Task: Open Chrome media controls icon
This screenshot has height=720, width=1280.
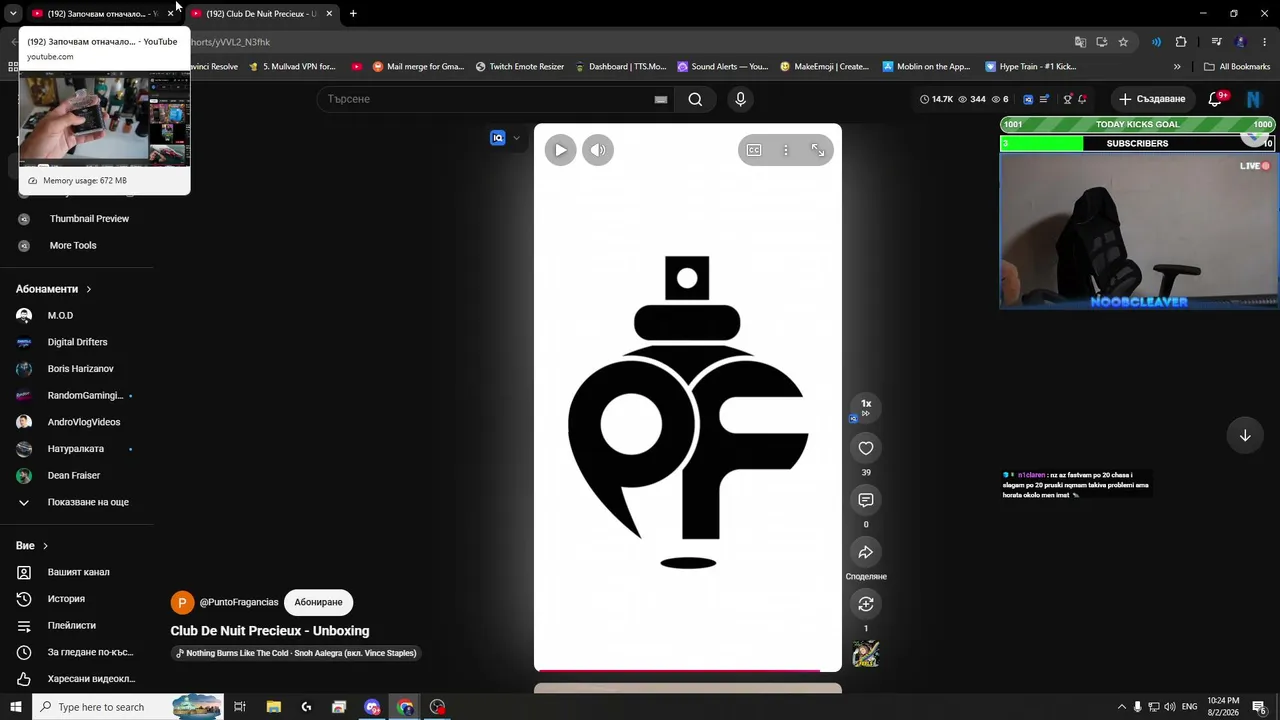Action: click(1216, 42)
